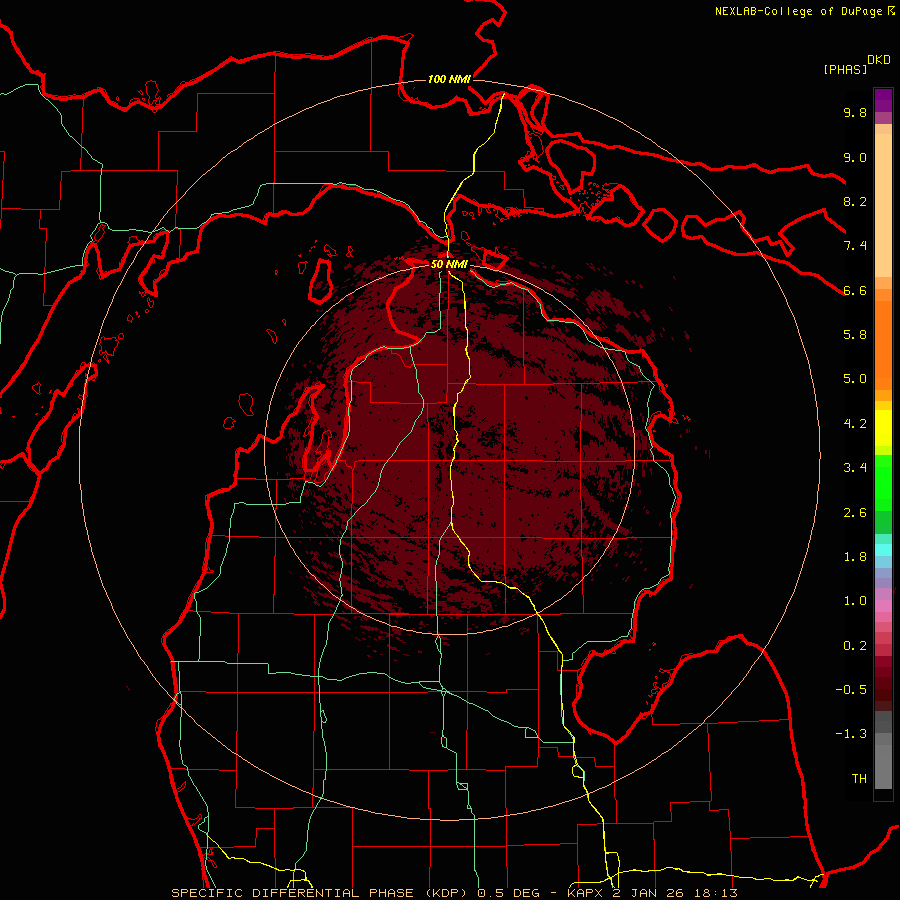Select the 7.4 scale value label

pos(855,246)
